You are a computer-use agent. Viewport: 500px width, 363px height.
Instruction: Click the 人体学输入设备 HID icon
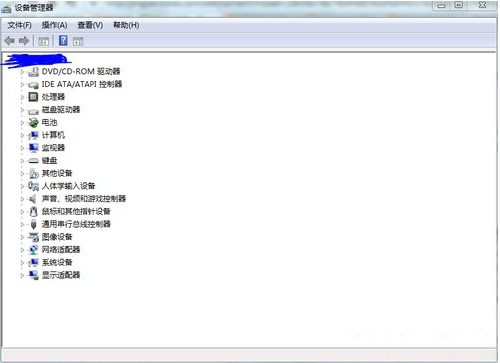pos(33,186)
